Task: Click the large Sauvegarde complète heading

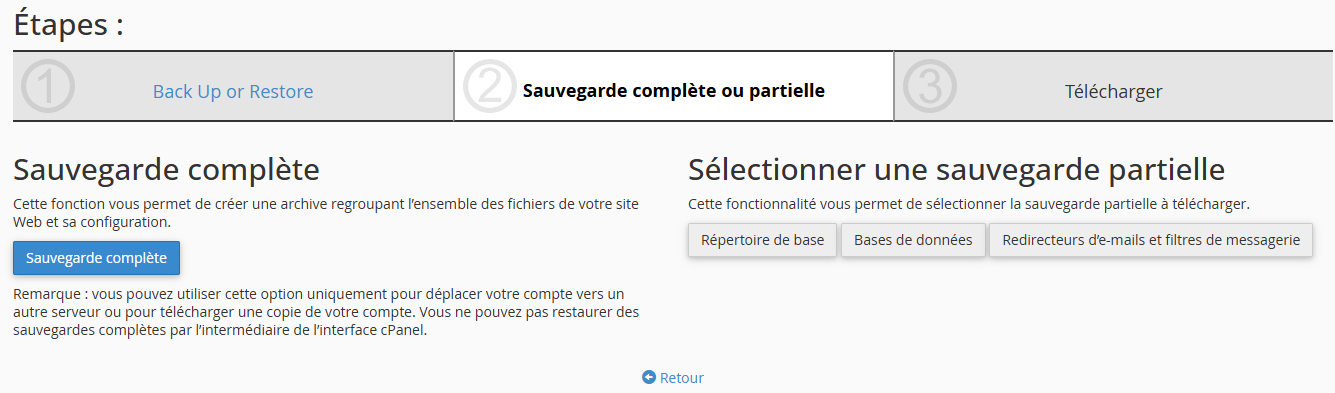Action: (x=166, y=169)
